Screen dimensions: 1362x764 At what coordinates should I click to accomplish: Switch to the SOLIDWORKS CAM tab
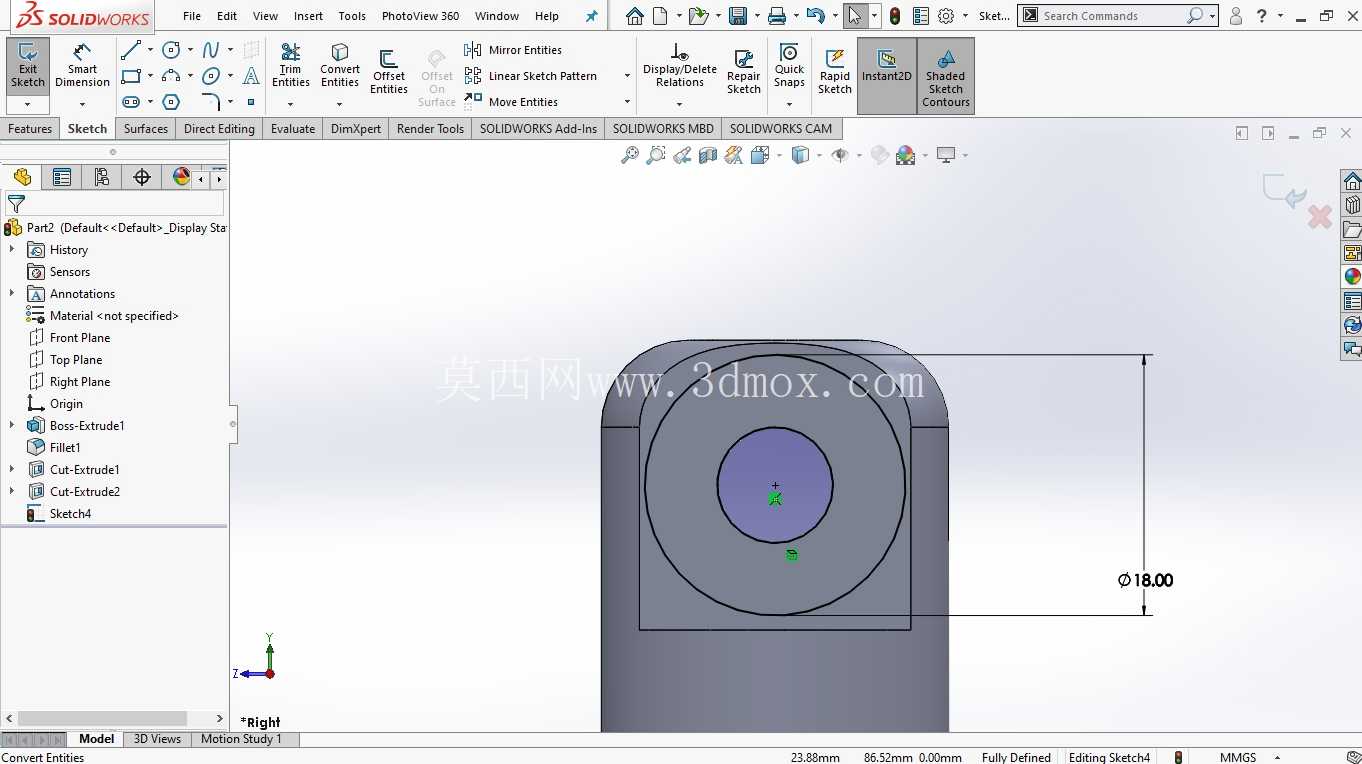(x=781, y=128)
